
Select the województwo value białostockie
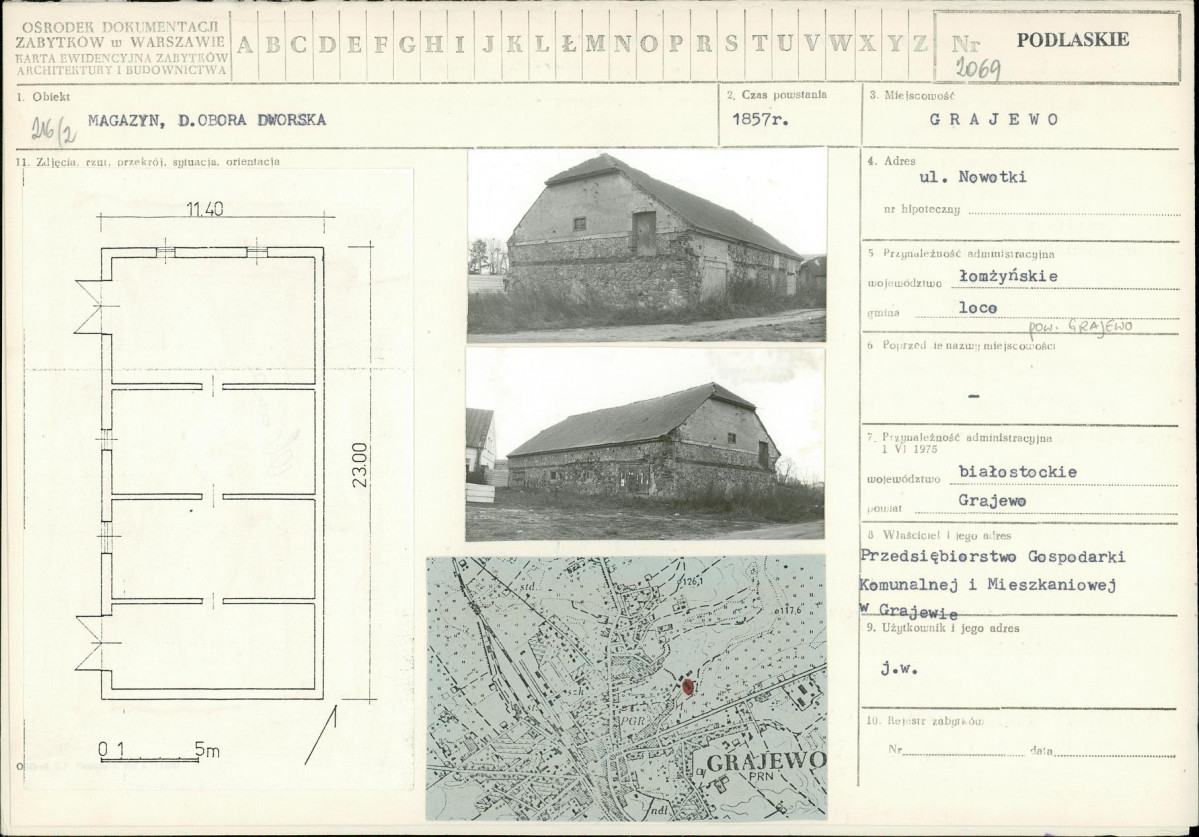pos(1003,470)
